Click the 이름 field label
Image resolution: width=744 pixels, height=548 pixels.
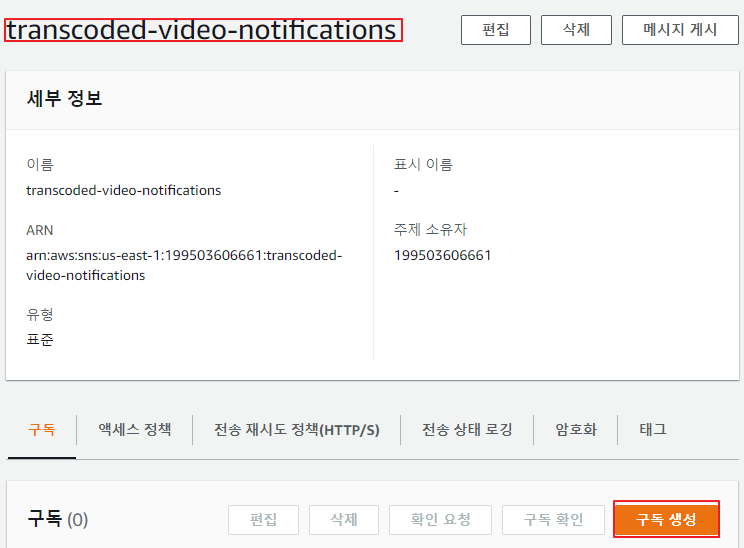[x=40, y=164]
